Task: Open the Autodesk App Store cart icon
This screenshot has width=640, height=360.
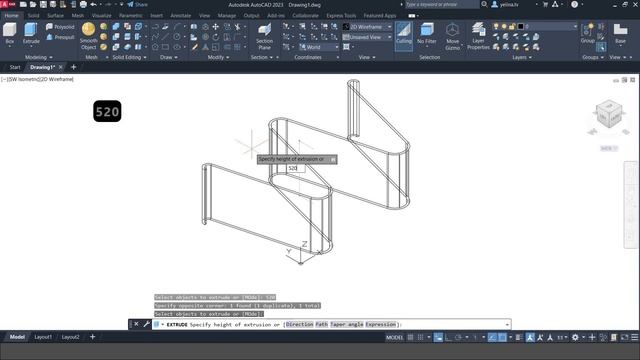Action: click(x=545, y=4)
